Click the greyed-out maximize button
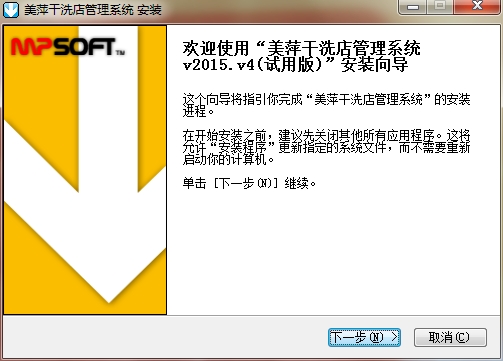 440,7
